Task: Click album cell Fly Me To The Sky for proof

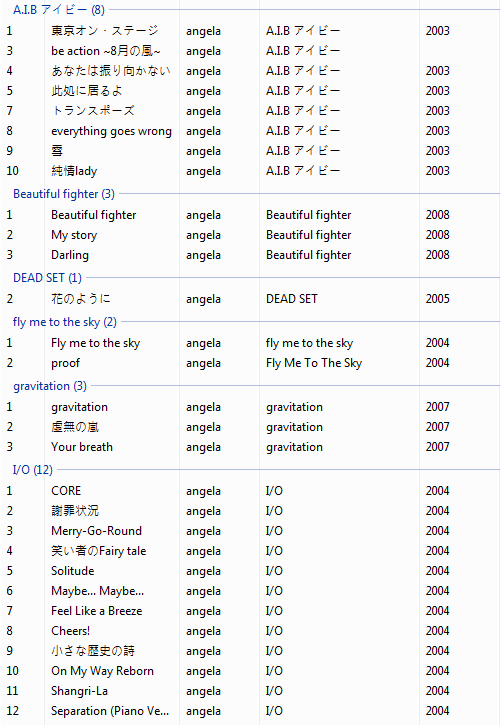Action: click(314, 363)
